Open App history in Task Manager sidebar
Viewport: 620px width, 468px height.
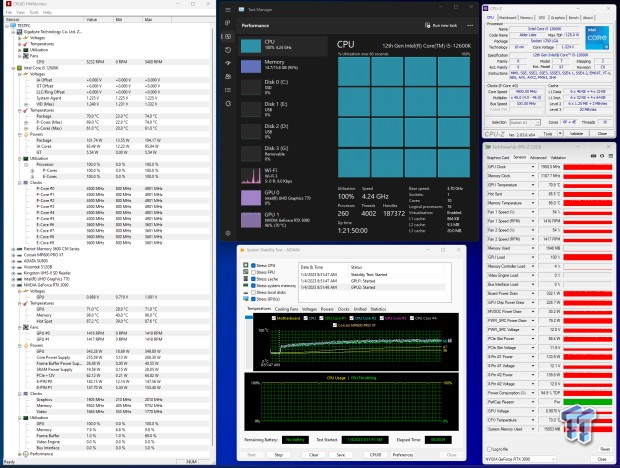228,50
